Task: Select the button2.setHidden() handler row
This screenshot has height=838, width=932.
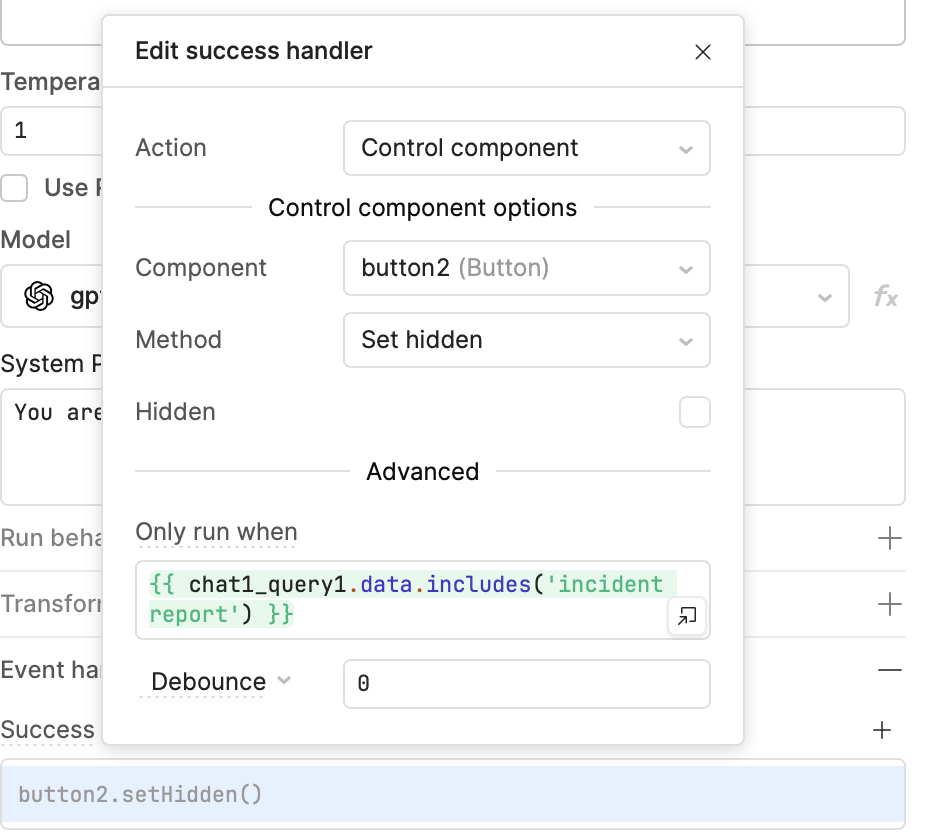Action: 452,795
